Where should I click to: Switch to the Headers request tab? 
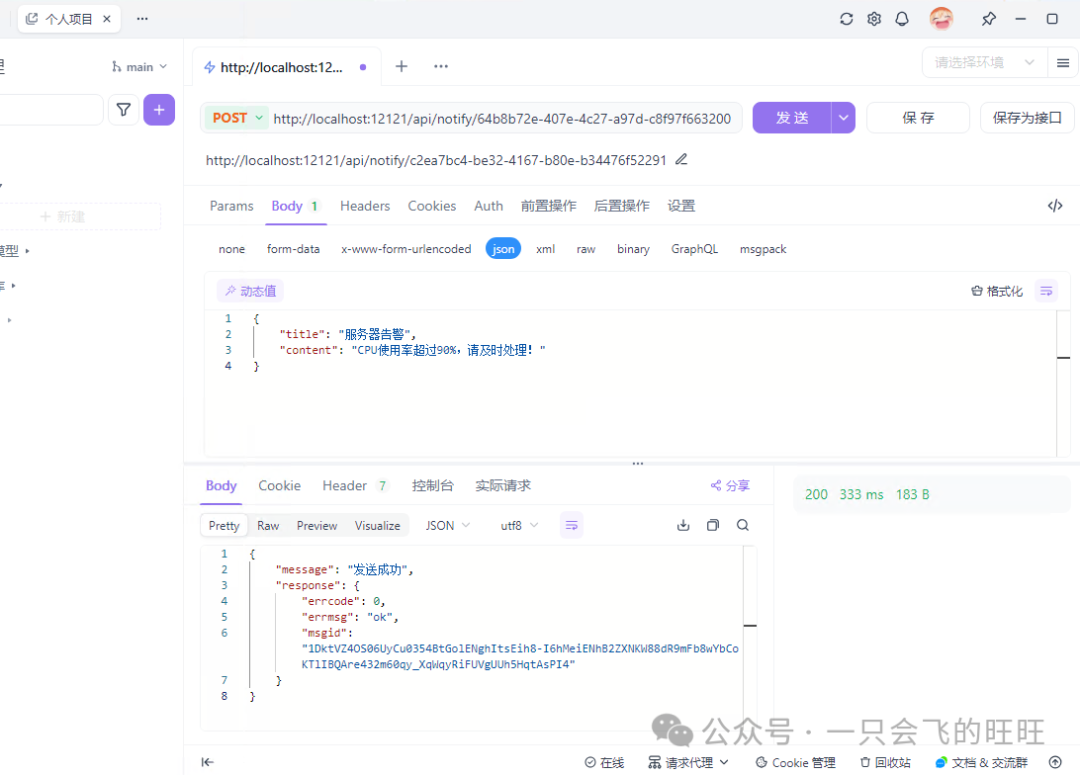click(365, 206)
